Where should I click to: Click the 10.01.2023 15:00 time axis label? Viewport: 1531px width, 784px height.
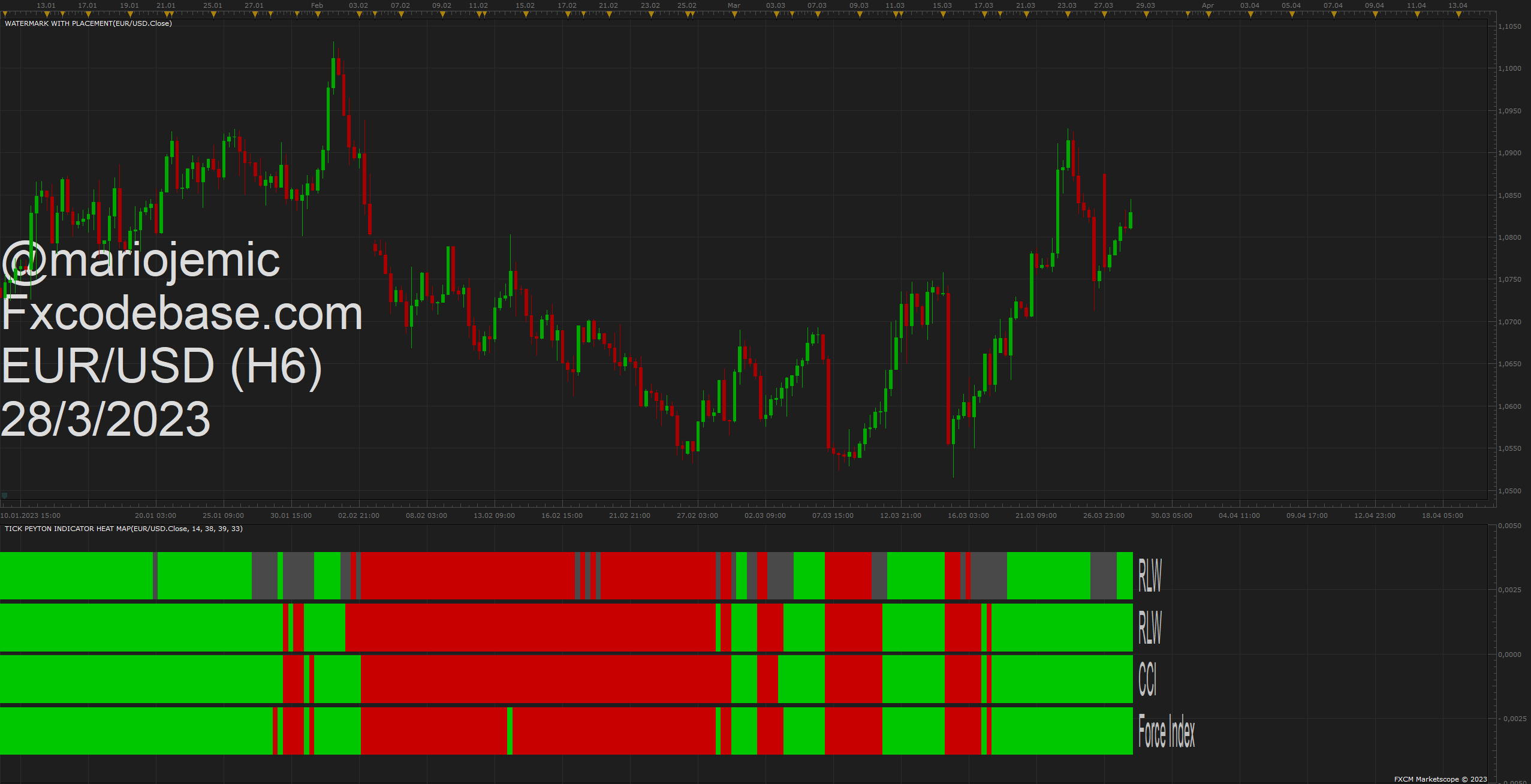coord(31,515)
